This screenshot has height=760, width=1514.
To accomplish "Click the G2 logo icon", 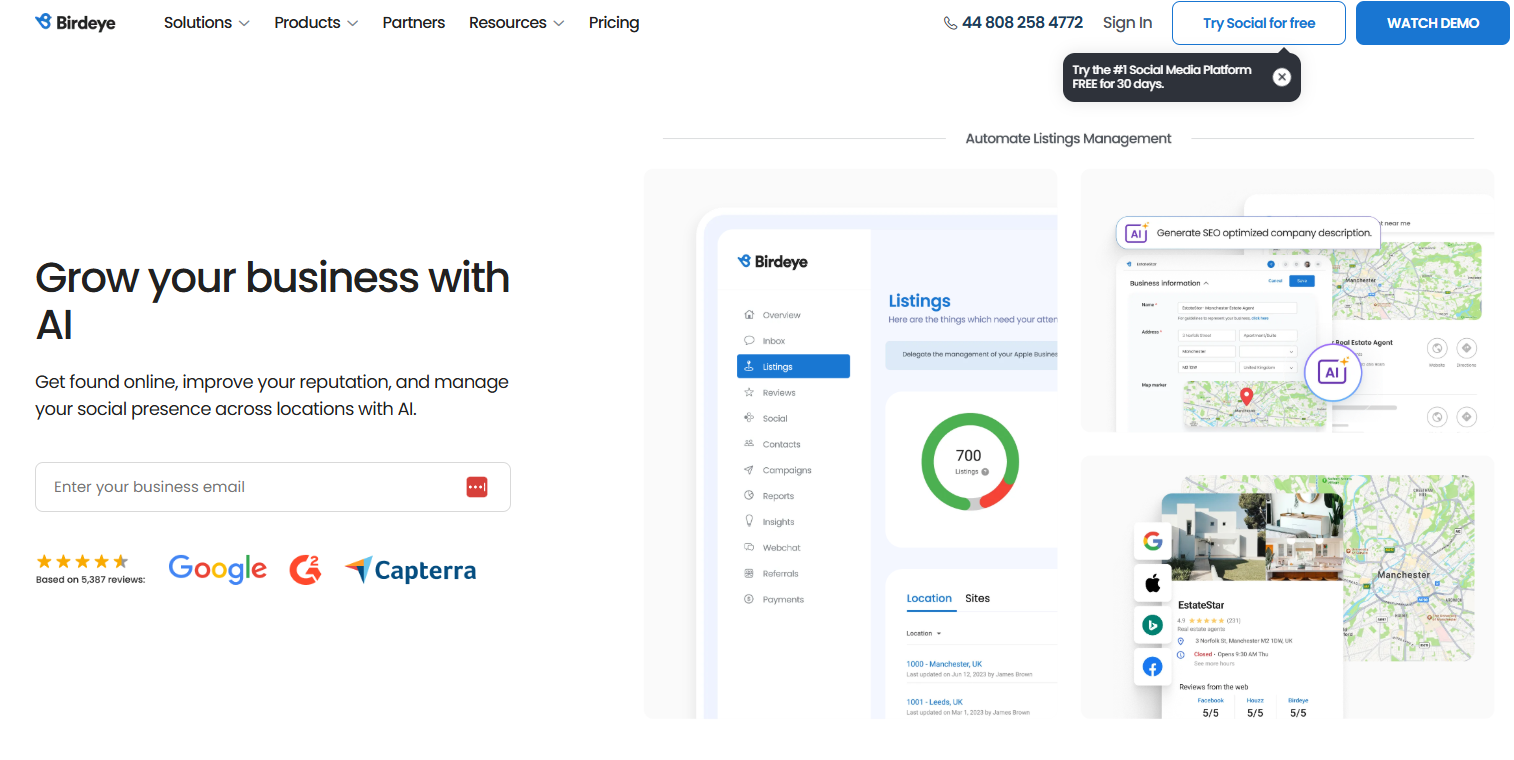I will click(x=306, y=569).
